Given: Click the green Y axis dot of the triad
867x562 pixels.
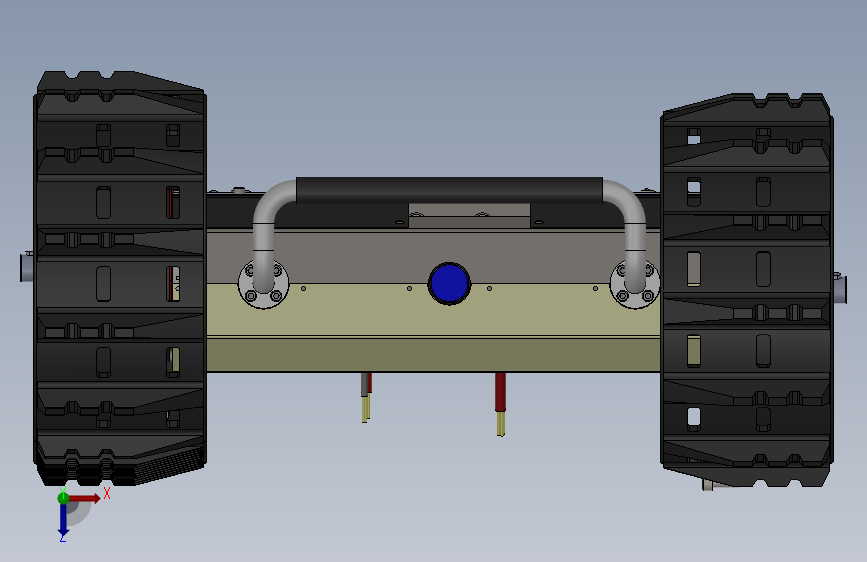Looking at the screenshot, I should point(63,498).
